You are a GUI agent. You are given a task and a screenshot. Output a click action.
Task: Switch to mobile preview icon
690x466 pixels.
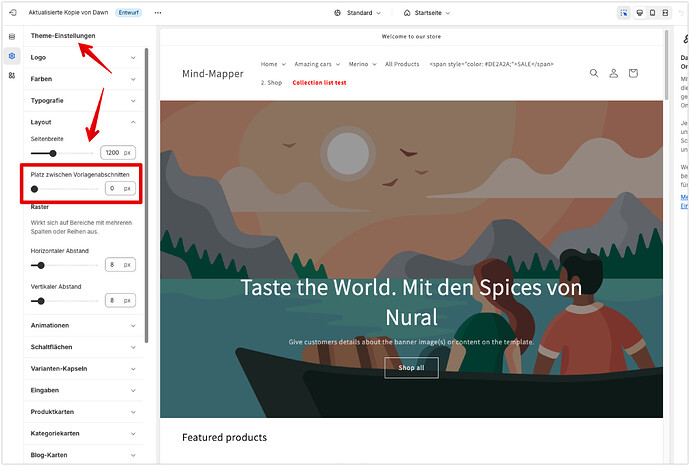point(653,13)
